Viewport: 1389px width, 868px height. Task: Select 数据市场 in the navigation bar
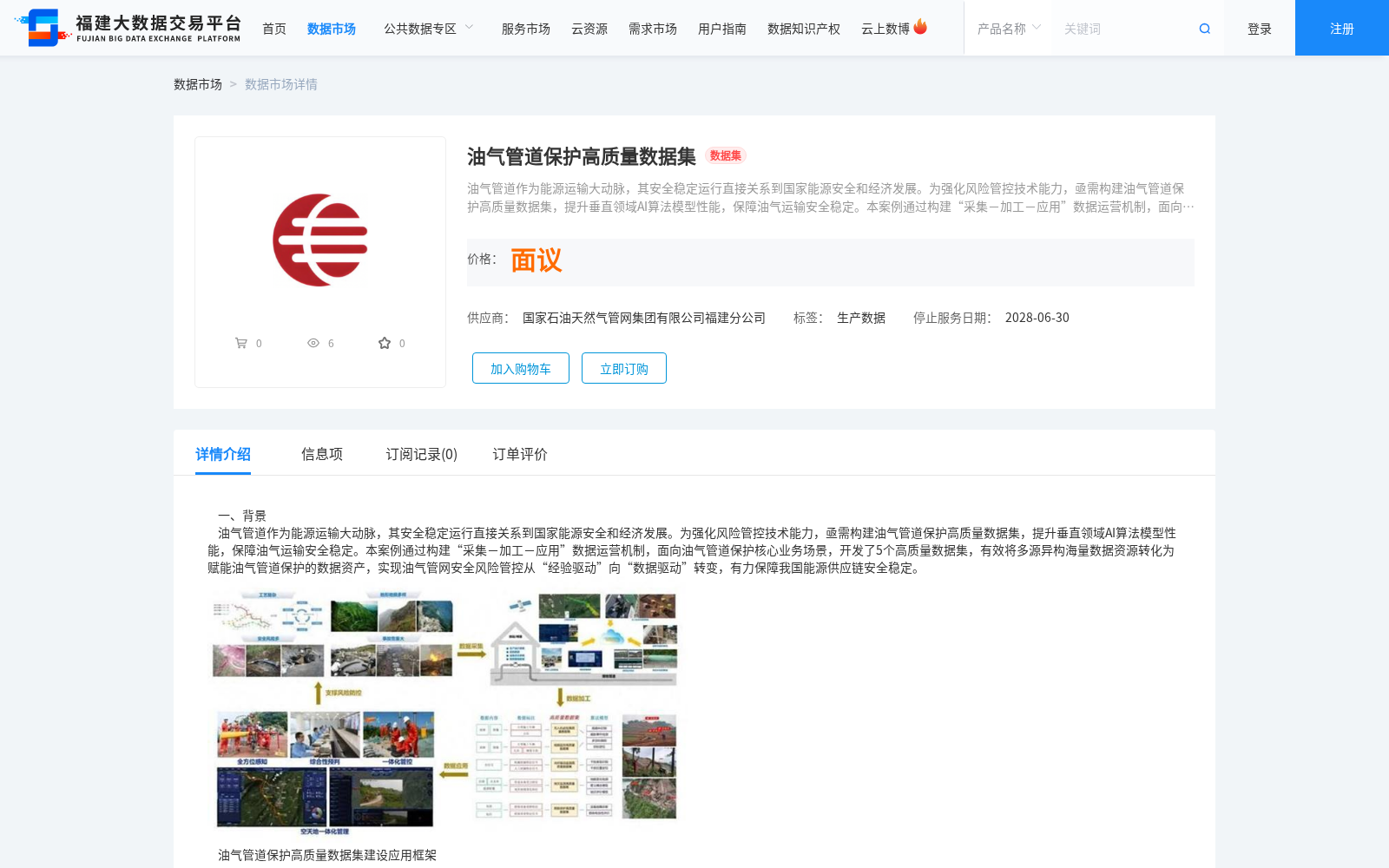click(x=332, y=29)
